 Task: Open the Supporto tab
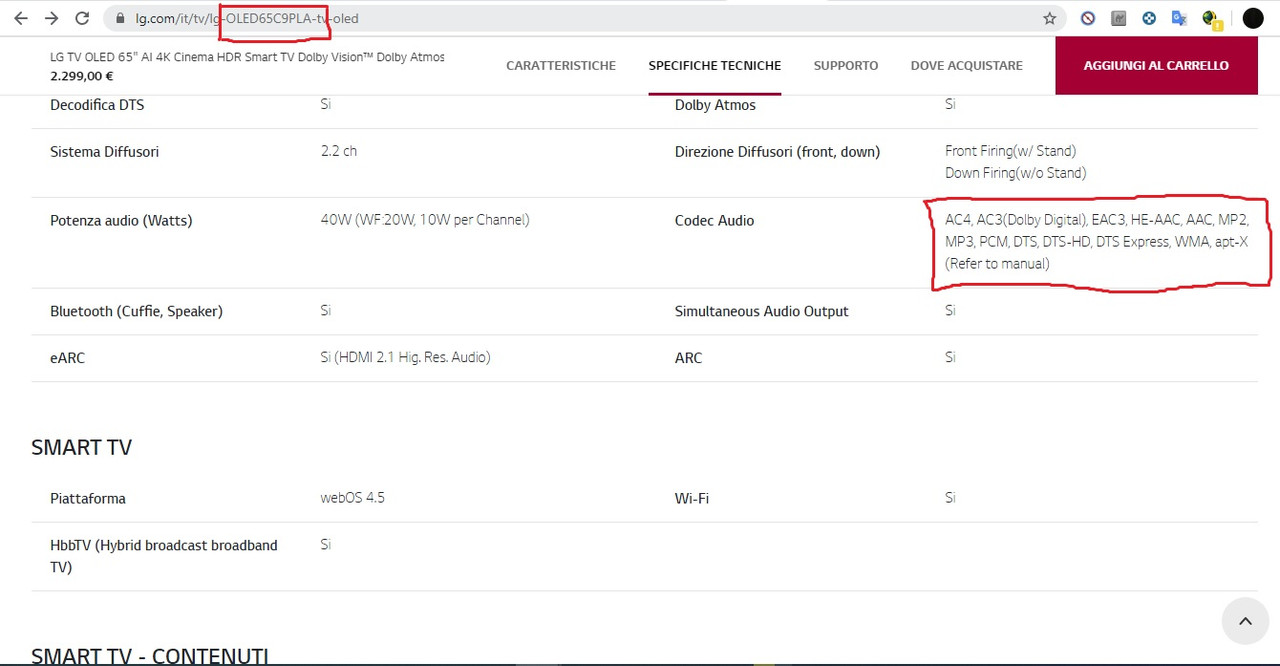(845, 65)
